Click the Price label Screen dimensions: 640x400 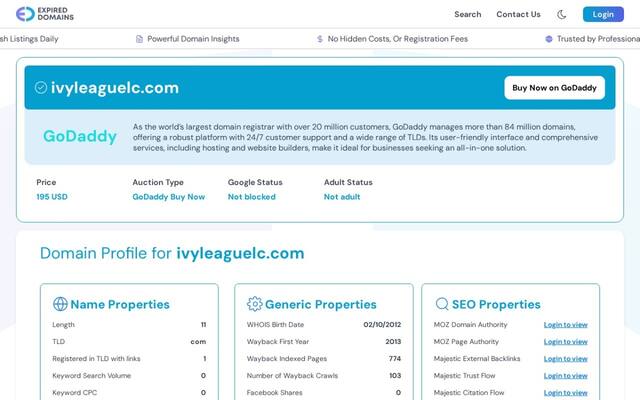(46, 182)
